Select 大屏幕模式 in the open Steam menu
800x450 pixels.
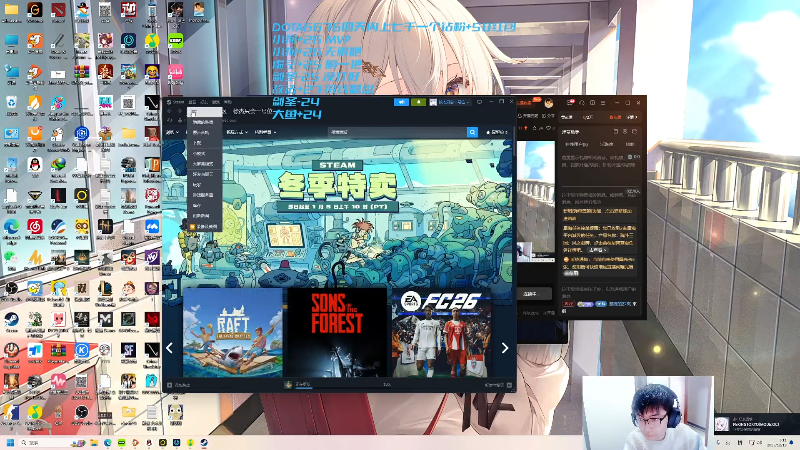[203, 164]
